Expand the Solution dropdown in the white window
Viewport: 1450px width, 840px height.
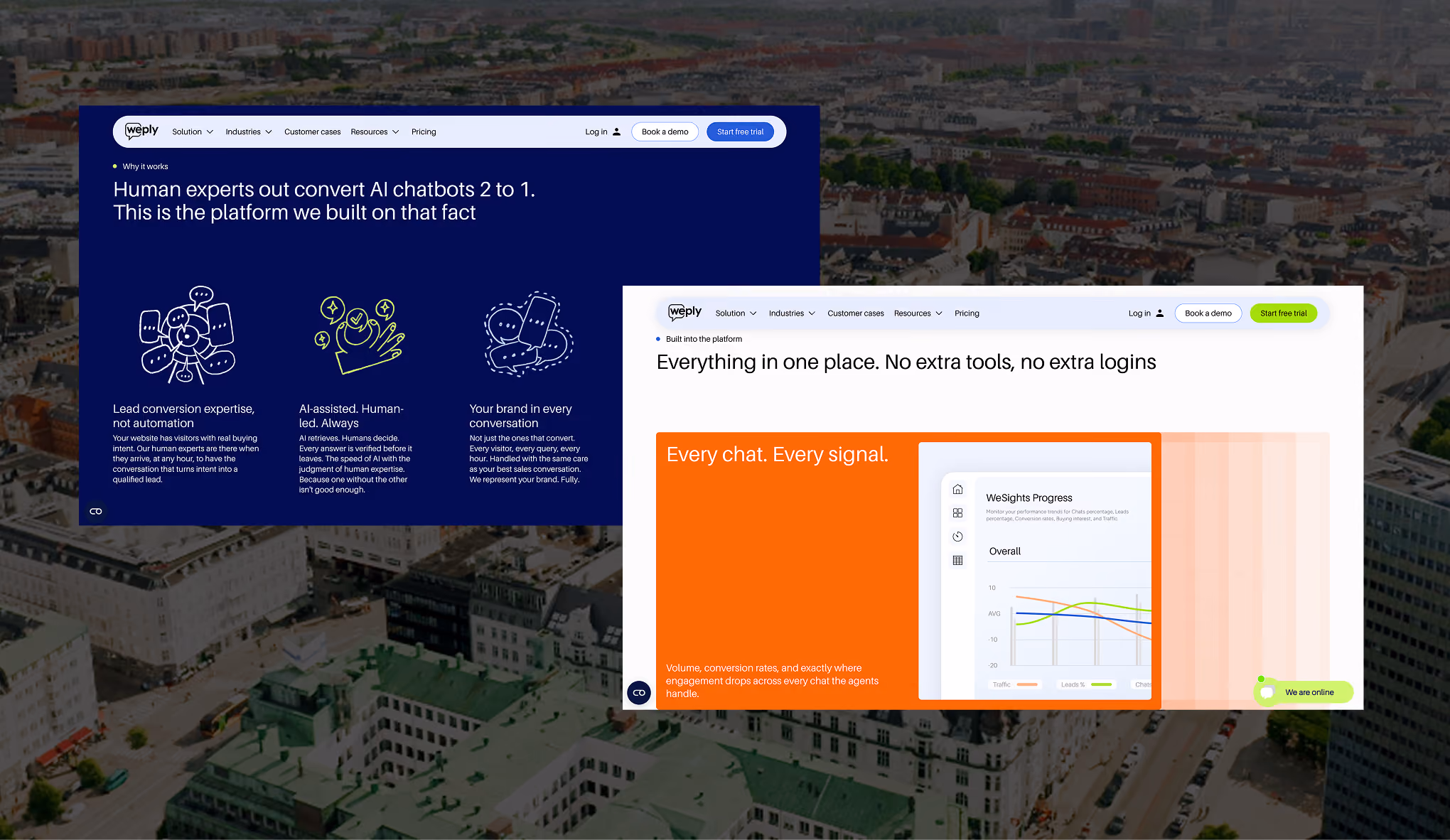pyautogui.click(x=736, y=313)
